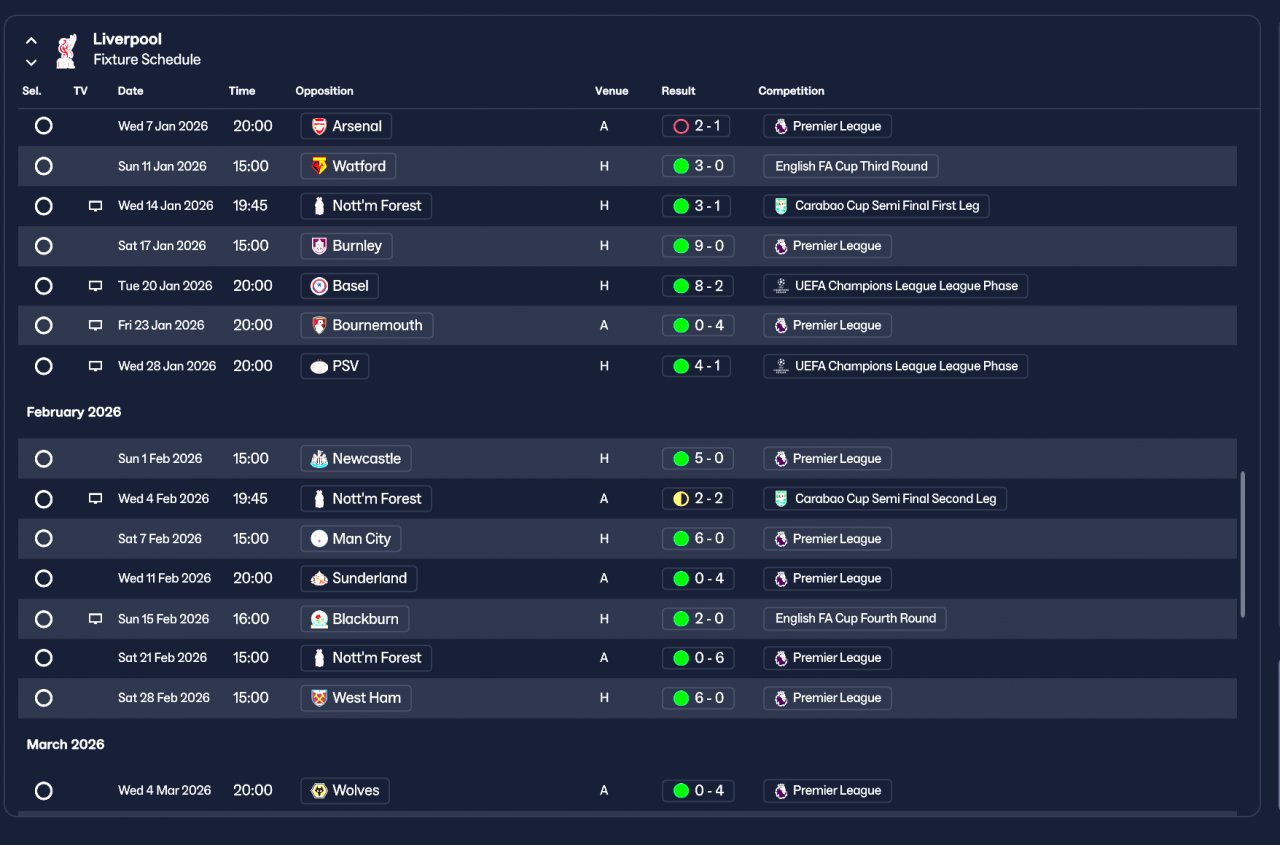
Task: Click the West Ham crest icon
Action: (319, 698)
